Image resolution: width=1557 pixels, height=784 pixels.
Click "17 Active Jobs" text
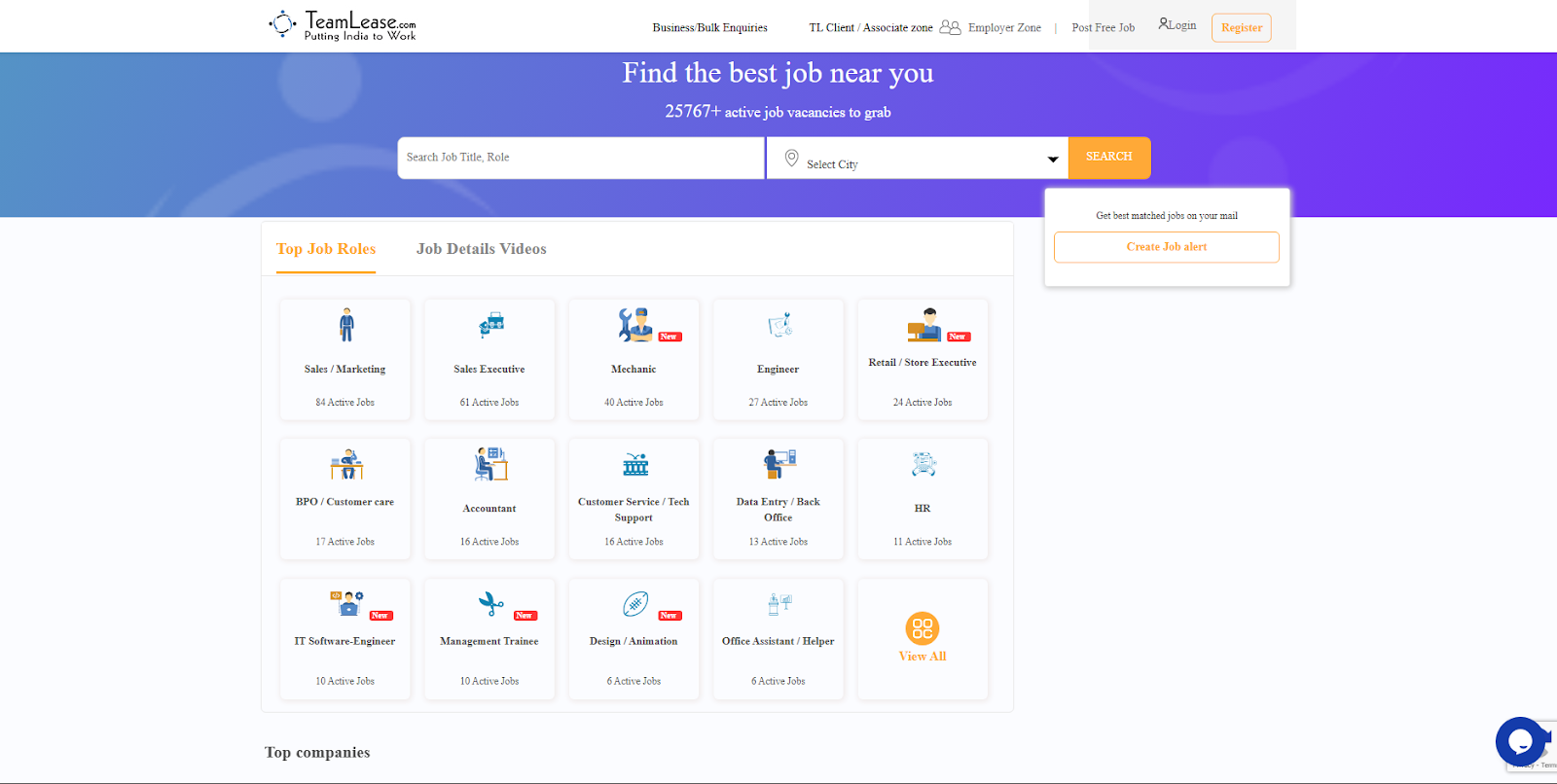[x=345, y=542]
